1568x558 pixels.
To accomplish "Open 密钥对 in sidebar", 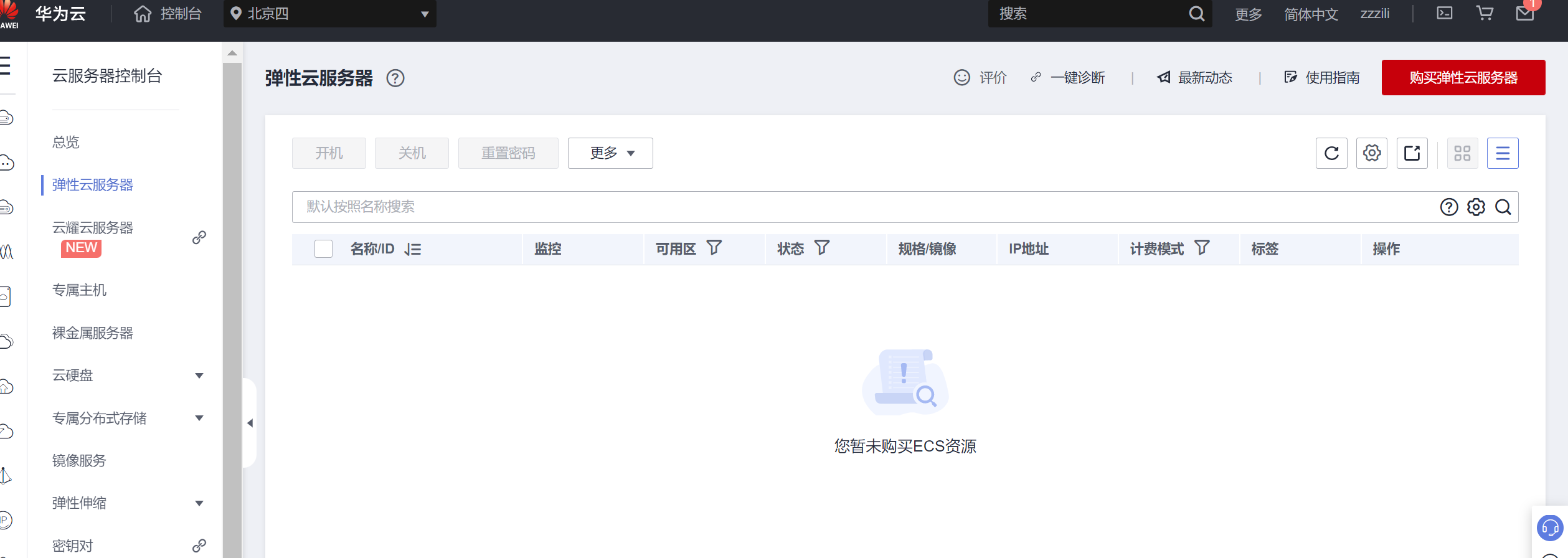I will 72,546.
